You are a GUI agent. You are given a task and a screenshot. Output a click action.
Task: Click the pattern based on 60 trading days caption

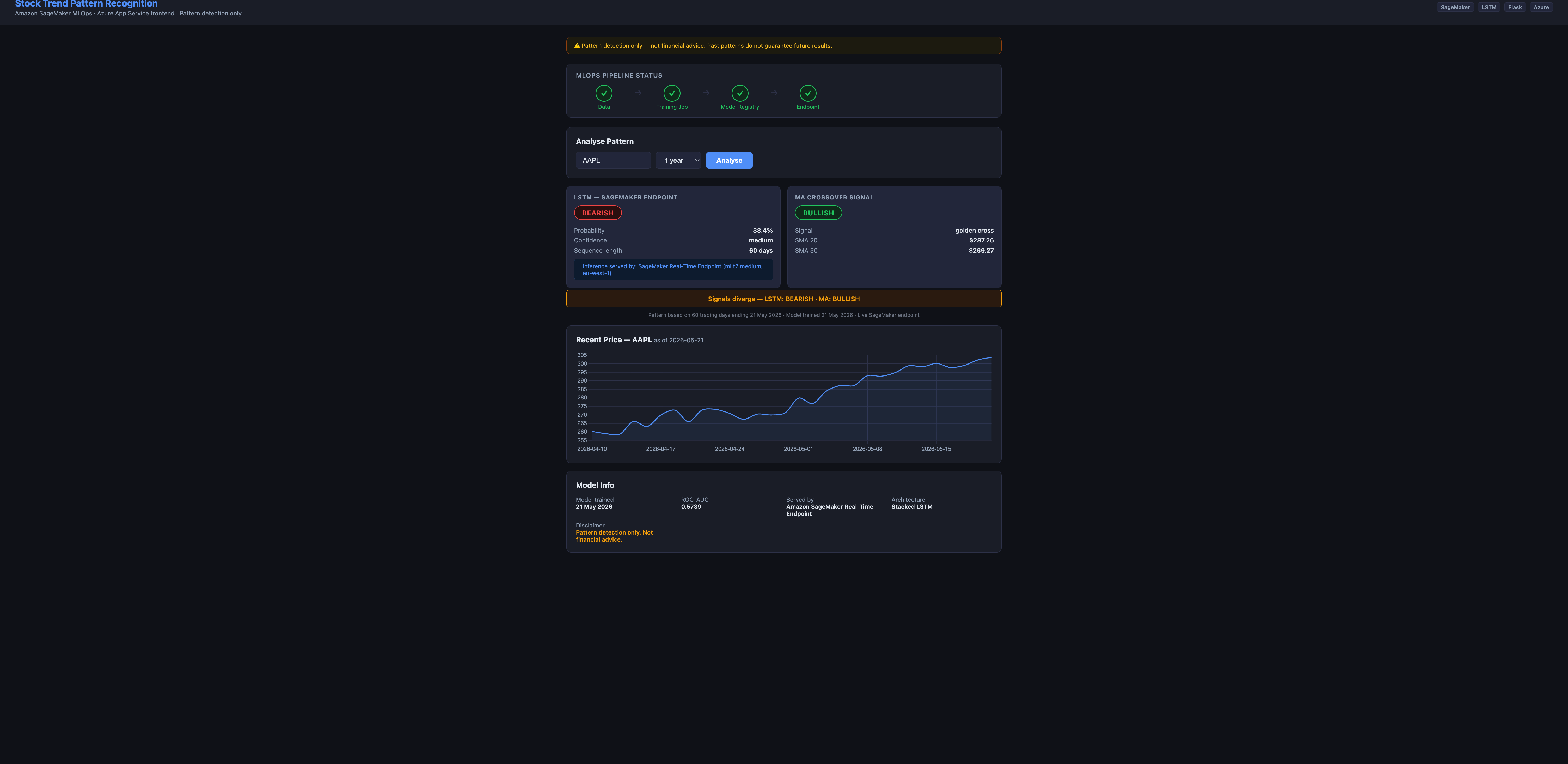[x=783, y=315]
